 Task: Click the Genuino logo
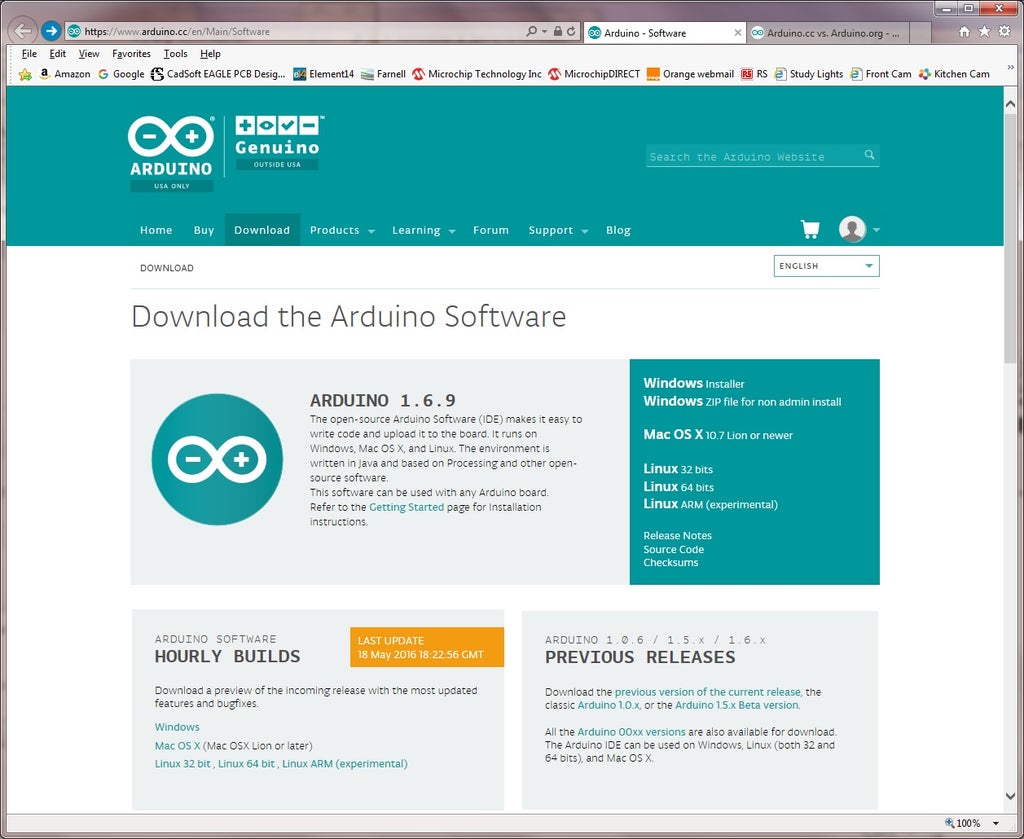pos(278,143)
